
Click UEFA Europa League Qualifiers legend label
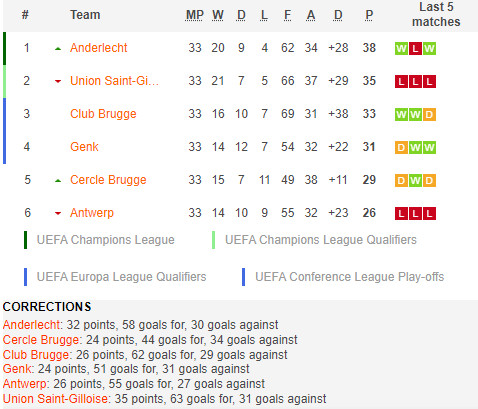coord(121,277)
